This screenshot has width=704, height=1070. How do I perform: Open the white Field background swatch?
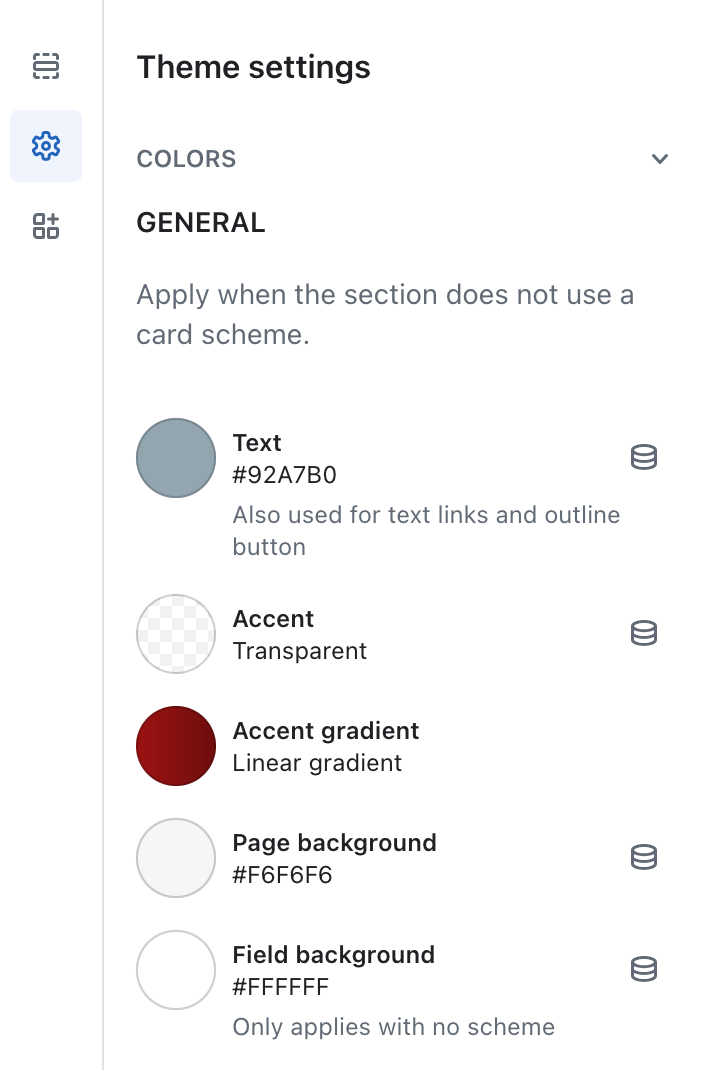click(x=176, y=970)
